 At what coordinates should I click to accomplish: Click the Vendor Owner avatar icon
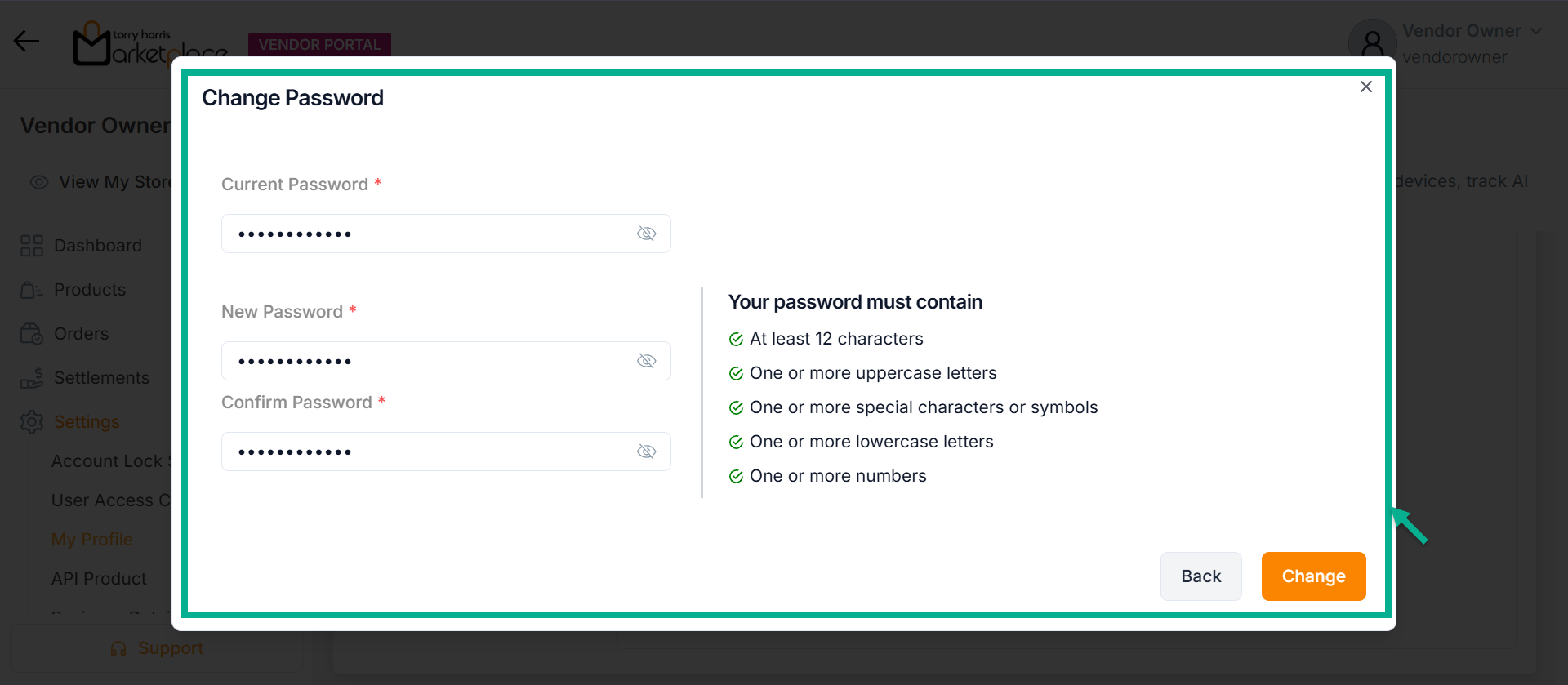tap(1373, 42)
